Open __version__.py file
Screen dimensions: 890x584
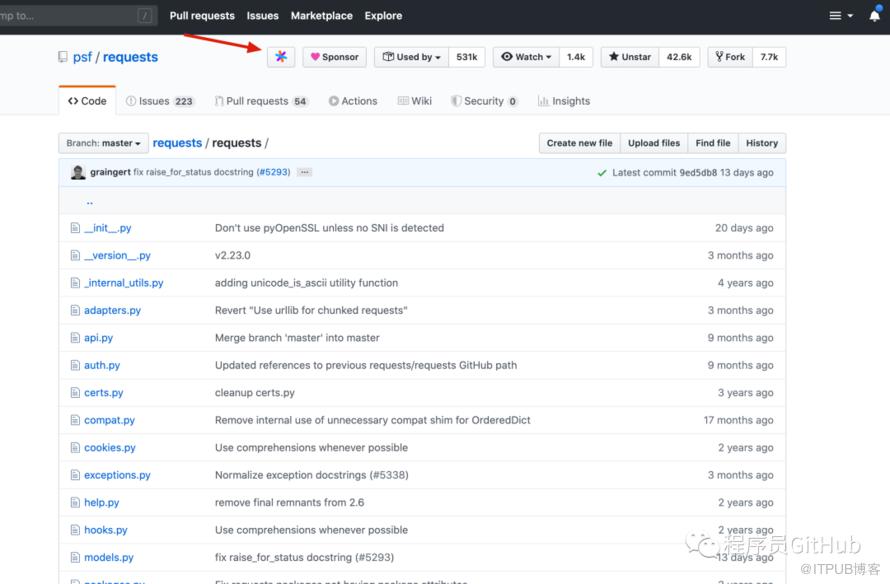[117, 255]
